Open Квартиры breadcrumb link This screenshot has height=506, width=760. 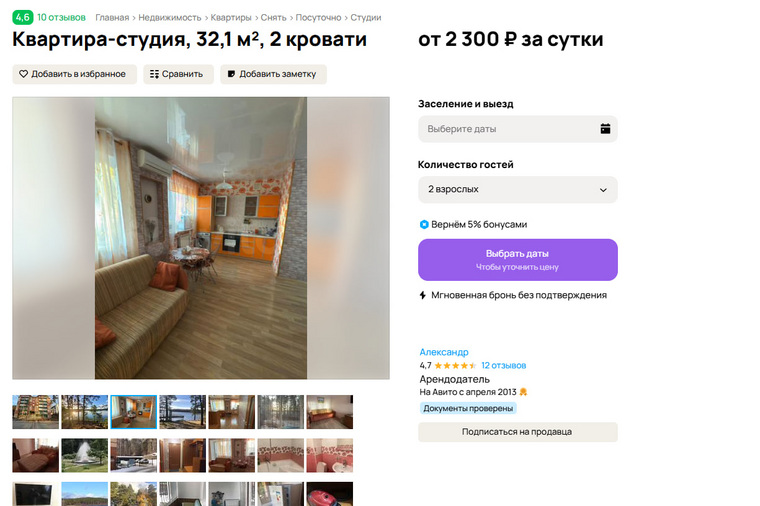tap(231, 17)
